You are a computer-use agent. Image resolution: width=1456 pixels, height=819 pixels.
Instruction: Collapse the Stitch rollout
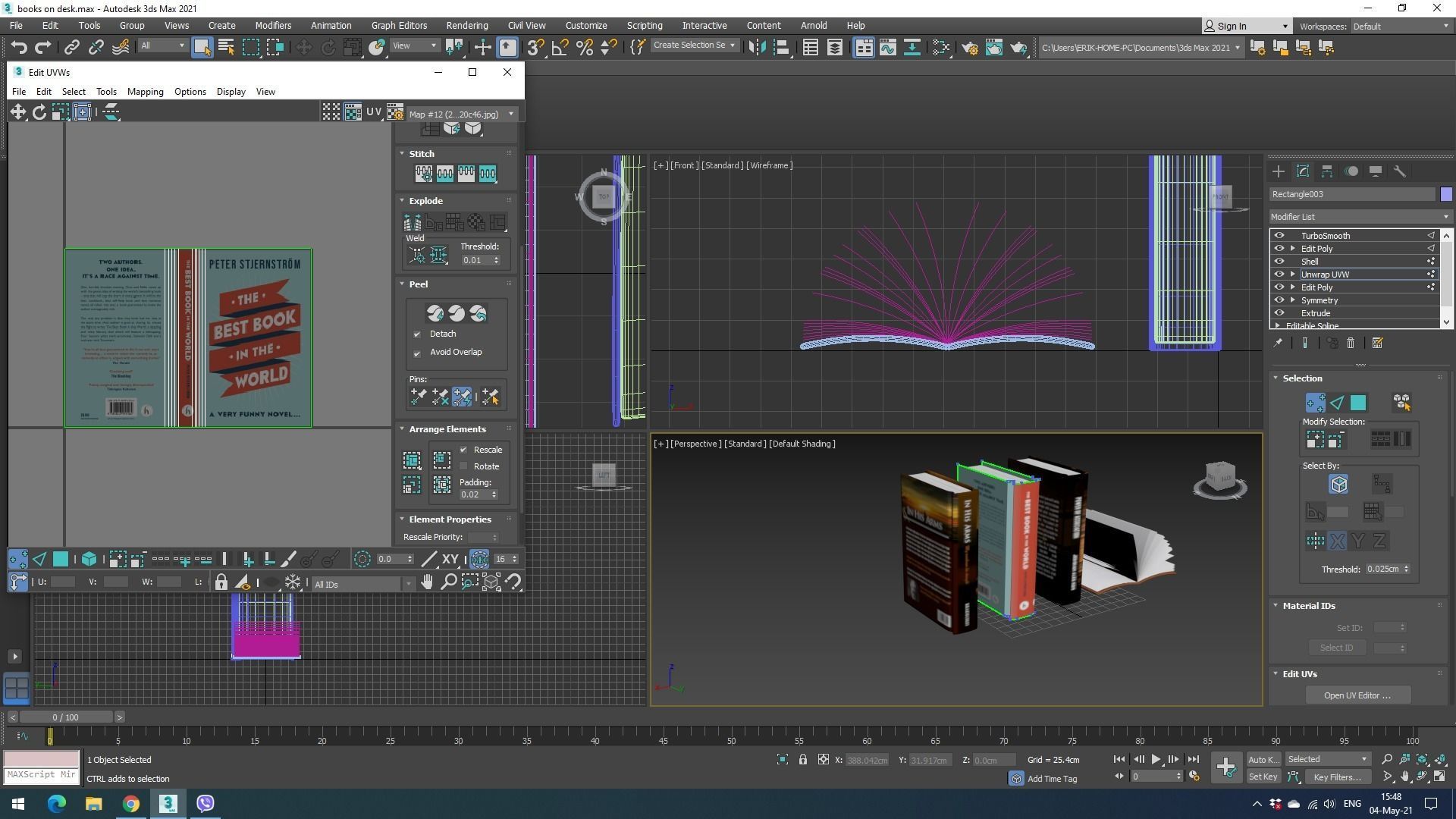421,154
